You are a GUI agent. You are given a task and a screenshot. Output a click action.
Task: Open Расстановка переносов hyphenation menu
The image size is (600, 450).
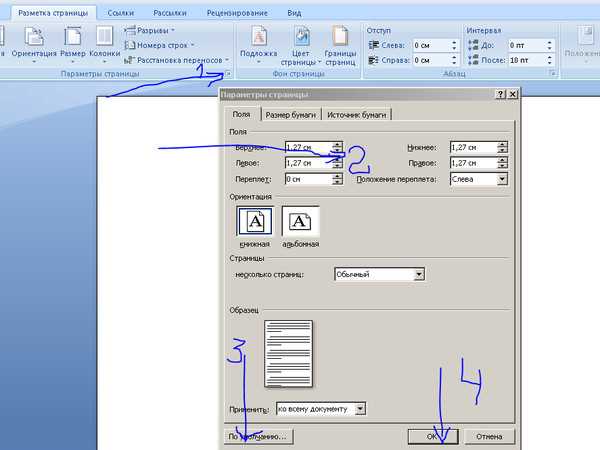point(176,60)
